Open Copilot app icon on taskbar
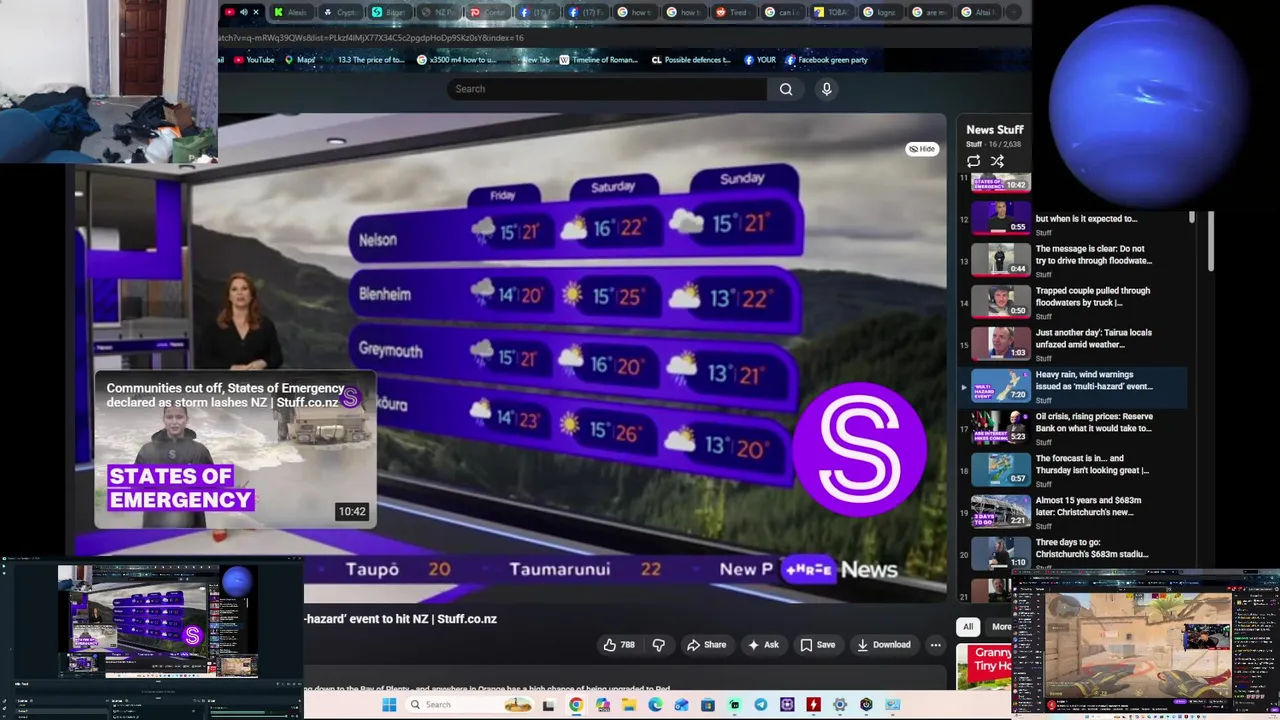 tap(603, 705)
